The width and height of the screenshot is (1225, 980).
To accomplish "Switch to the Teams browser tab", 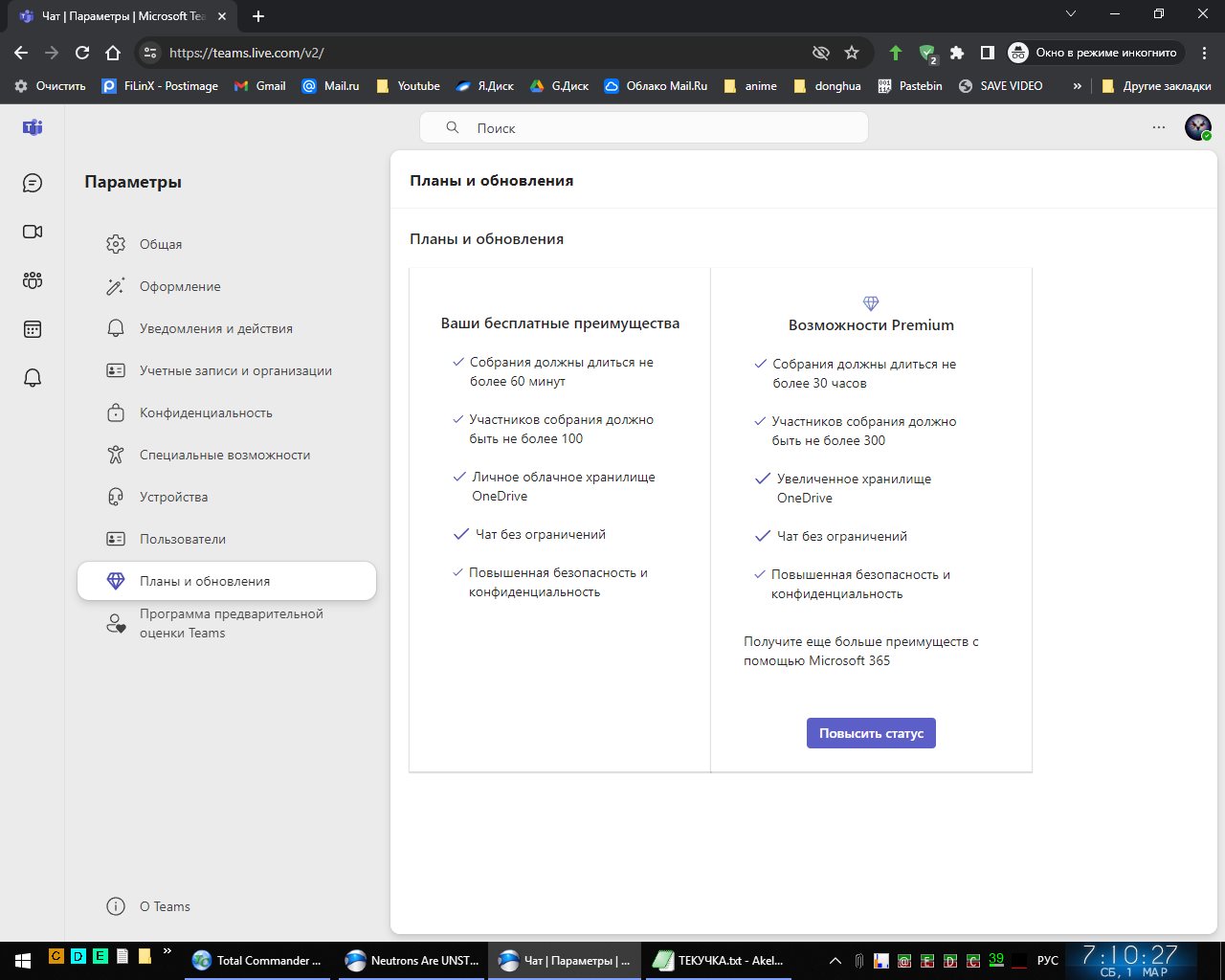I will (x=122, y=16).
